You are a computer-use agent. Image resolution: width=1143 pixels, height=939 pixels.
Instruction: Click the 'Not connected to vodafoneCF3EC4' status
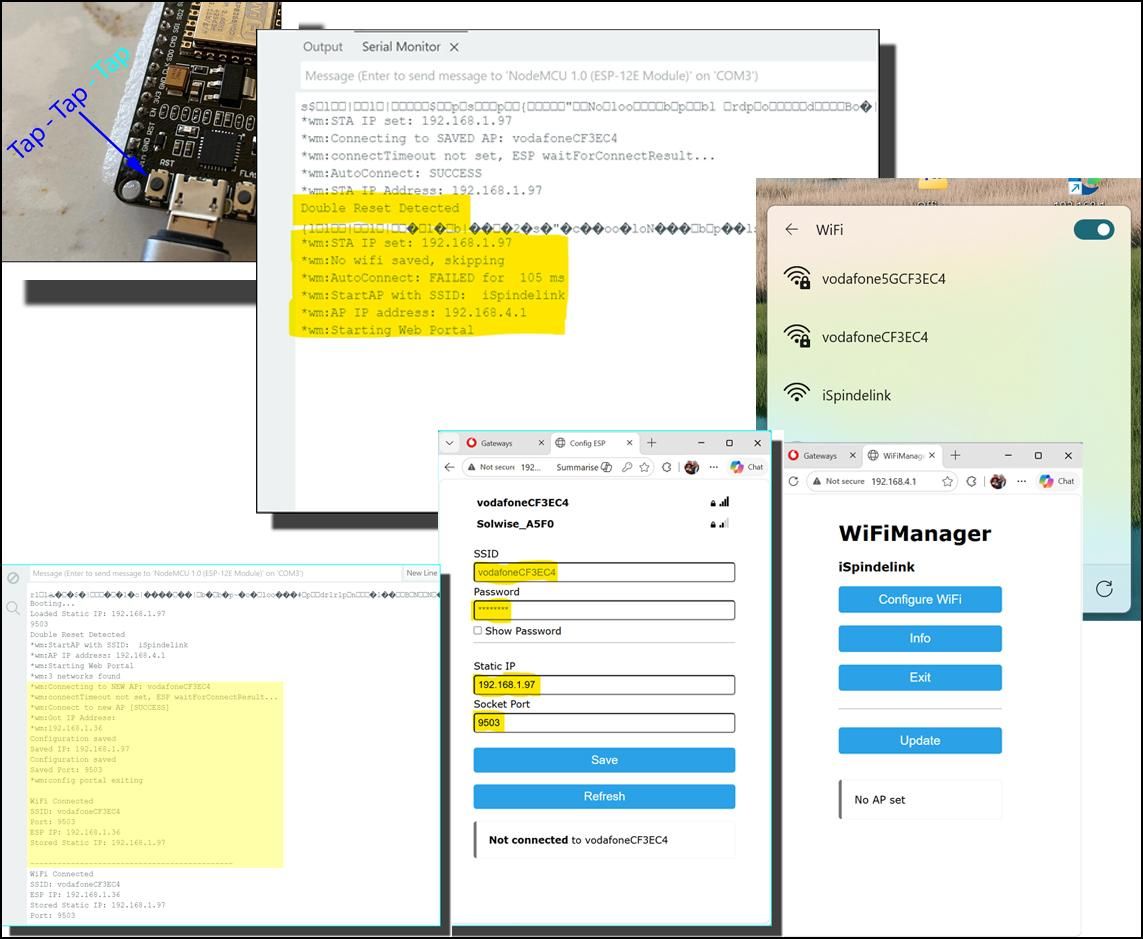(x=578, y=840)
